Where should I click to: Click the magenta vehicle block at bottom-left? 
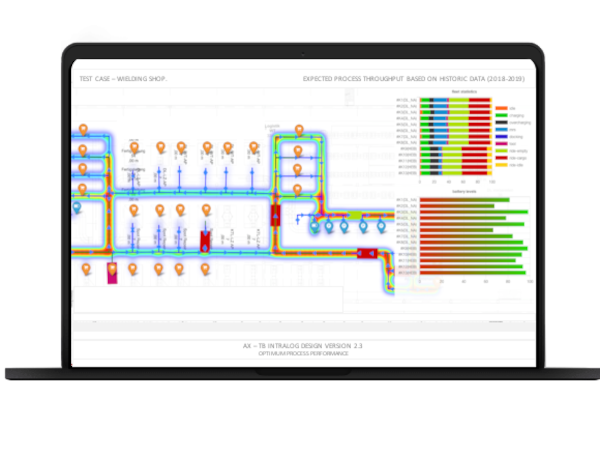click(x=113, y=273)
